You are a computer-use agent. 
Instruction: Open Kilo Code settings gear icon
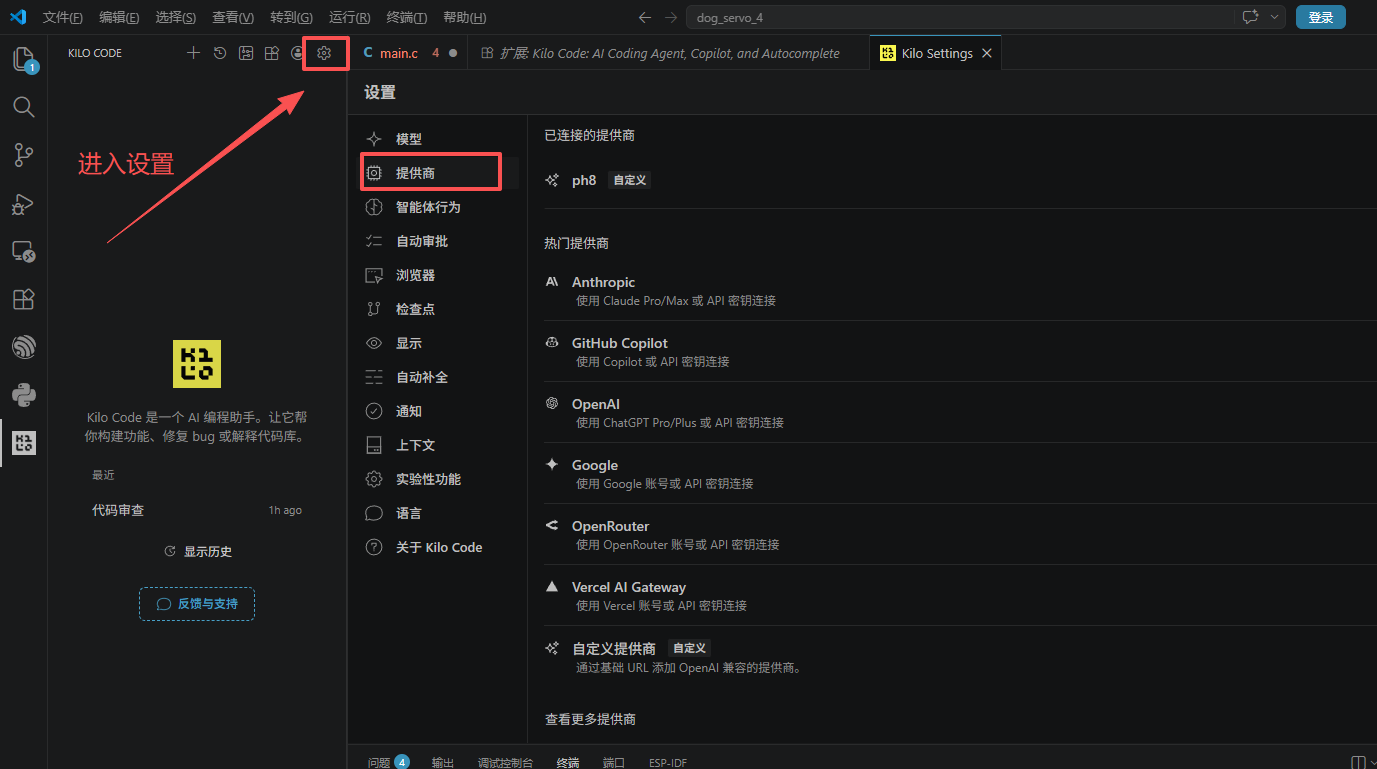(x=324, y=53)
